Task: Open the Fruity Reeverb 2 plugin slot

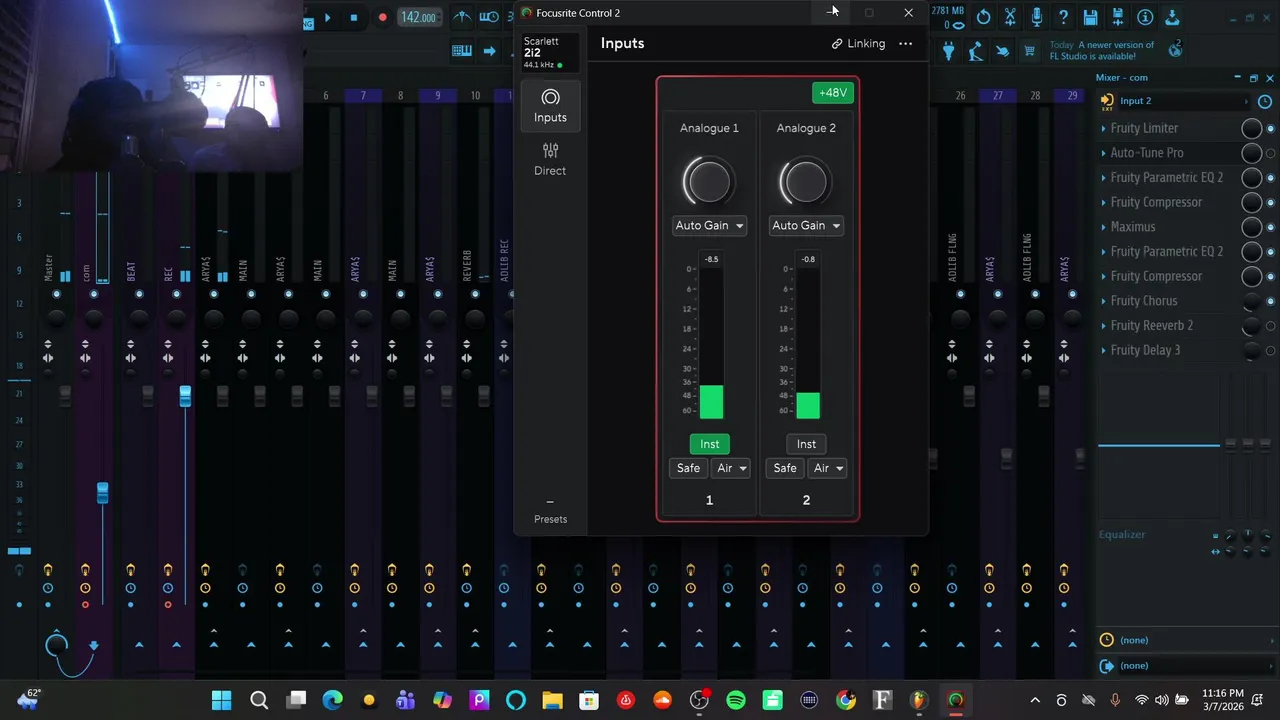Action: (1152, 326)
